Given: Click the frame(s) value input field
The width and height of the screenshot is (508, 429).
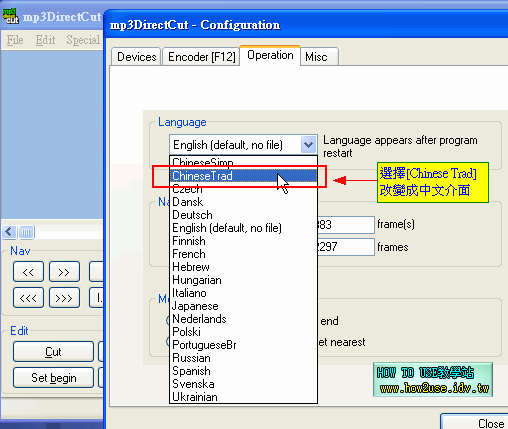Looking at the screenshot, I should 346,225.
